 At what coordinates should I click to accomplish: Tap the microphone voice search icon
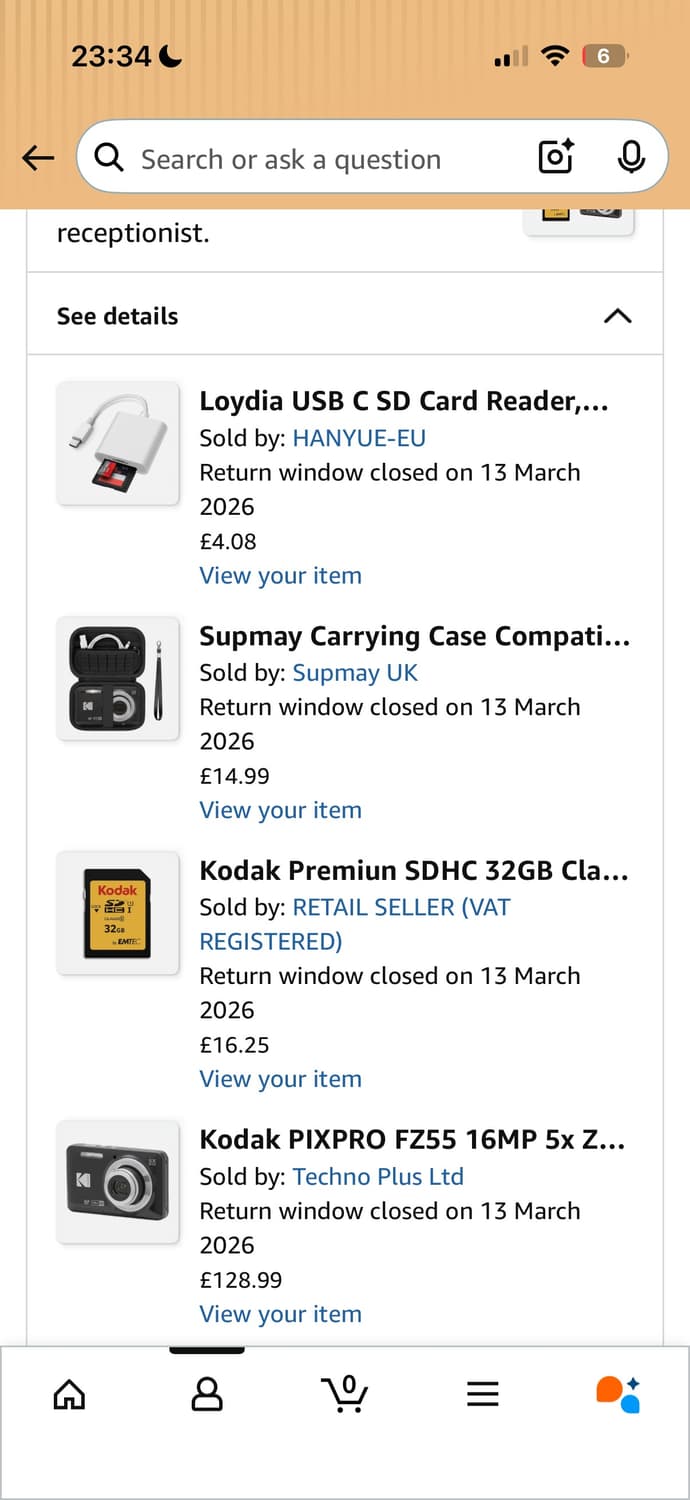click(631, 157)
